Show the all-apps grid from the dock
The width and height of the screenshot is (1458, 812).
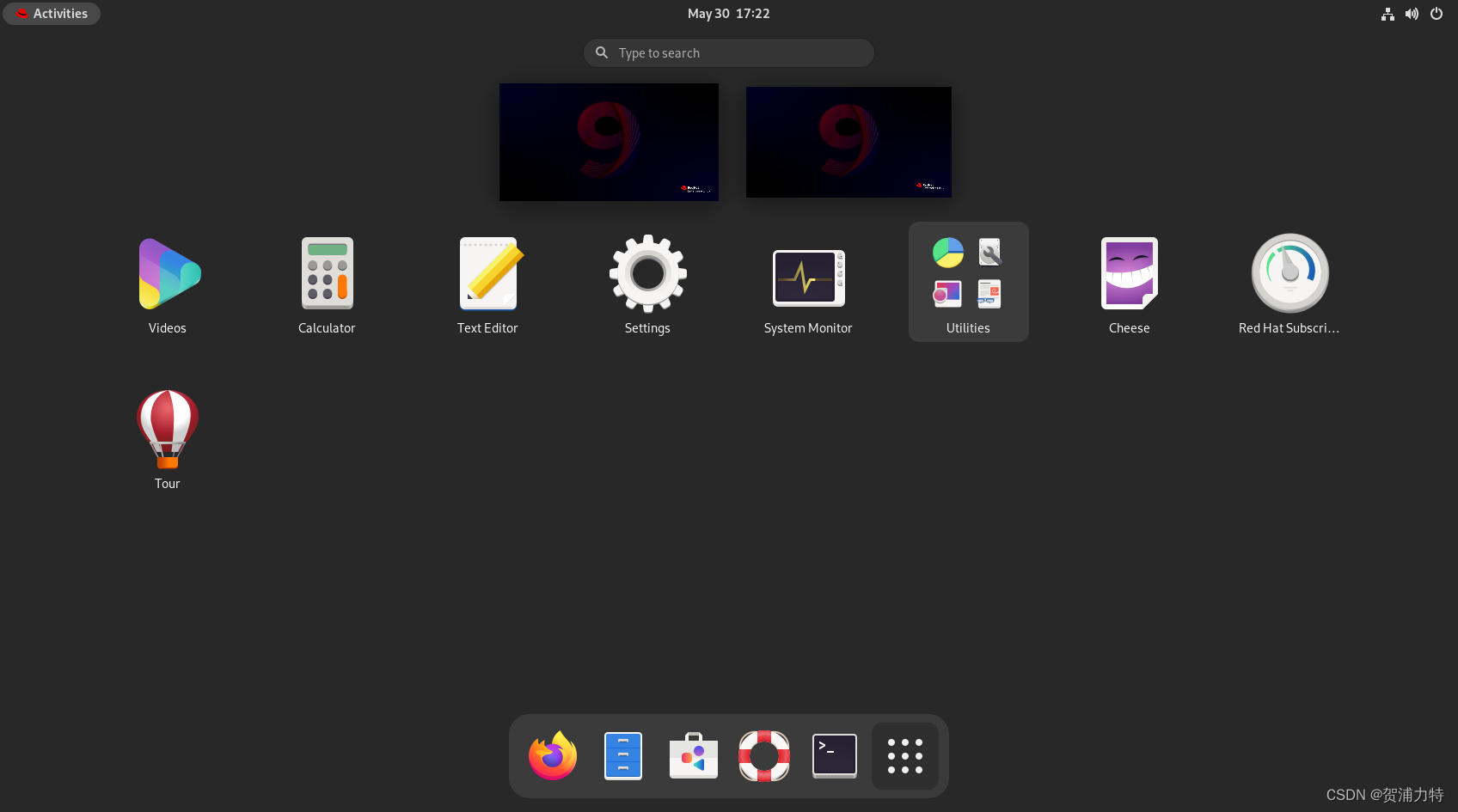(904, 756)
